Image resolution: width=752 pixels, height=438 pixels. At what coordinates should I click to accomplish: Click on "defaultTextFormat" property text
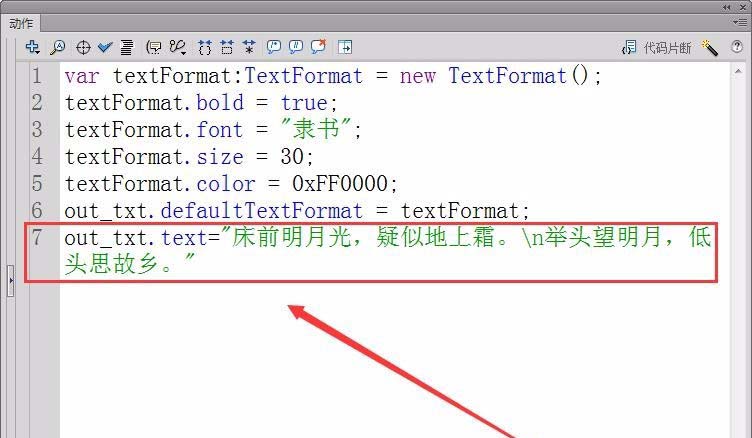pos(261,211)
